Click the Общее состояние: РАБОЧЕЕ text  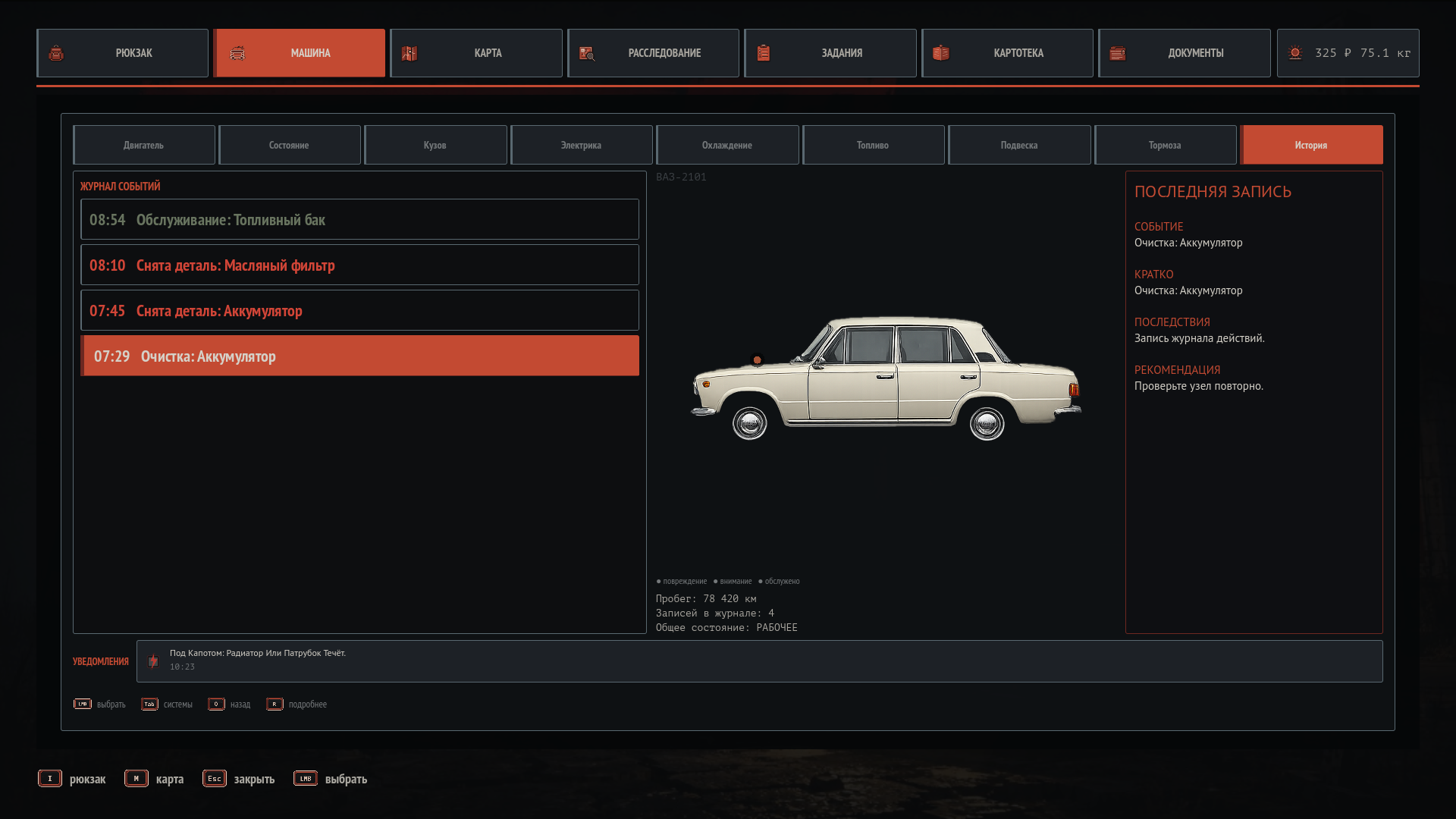(x=726, y=627)
